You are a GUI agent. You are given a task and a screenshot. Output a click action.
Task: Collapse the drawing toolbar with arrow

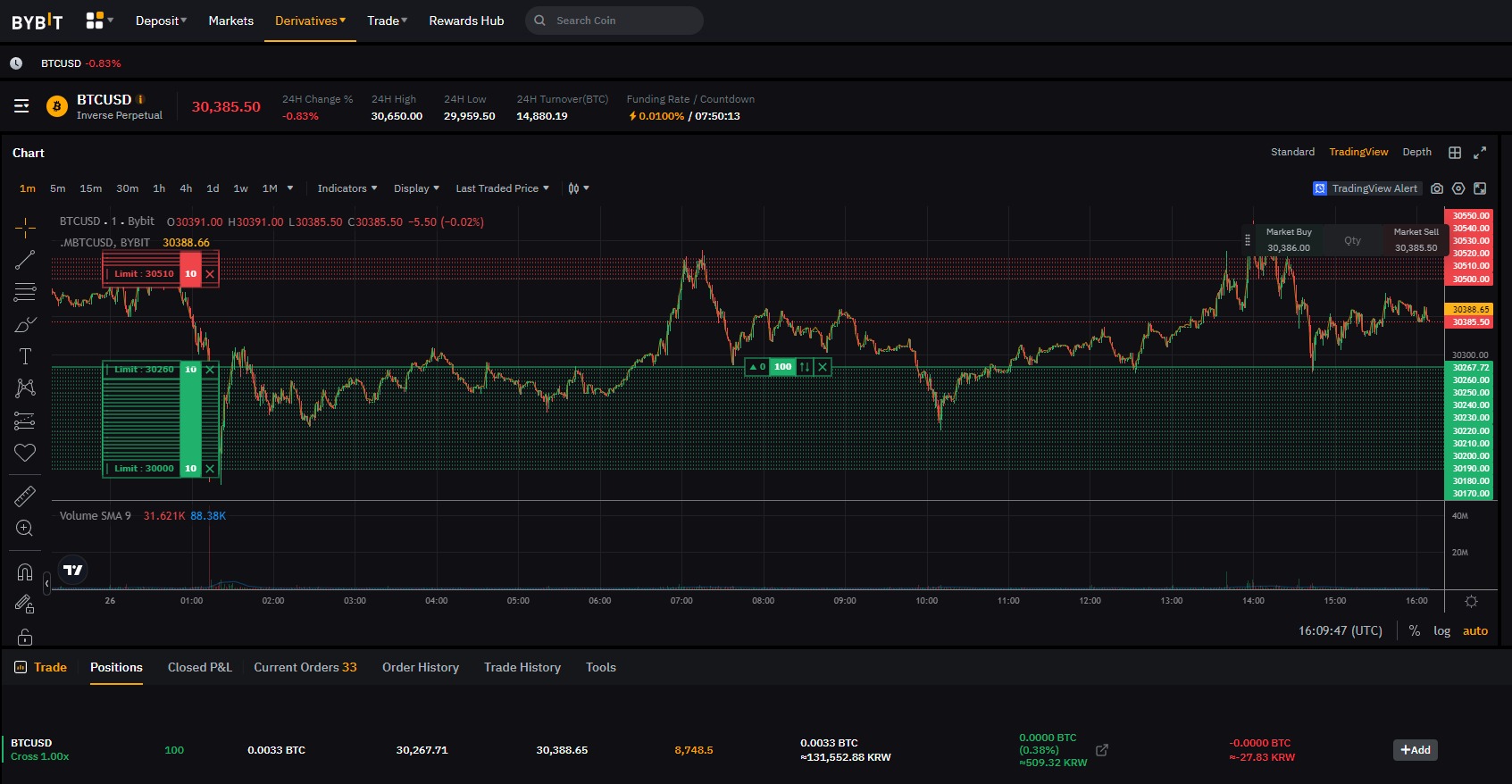tap(46, 583)
